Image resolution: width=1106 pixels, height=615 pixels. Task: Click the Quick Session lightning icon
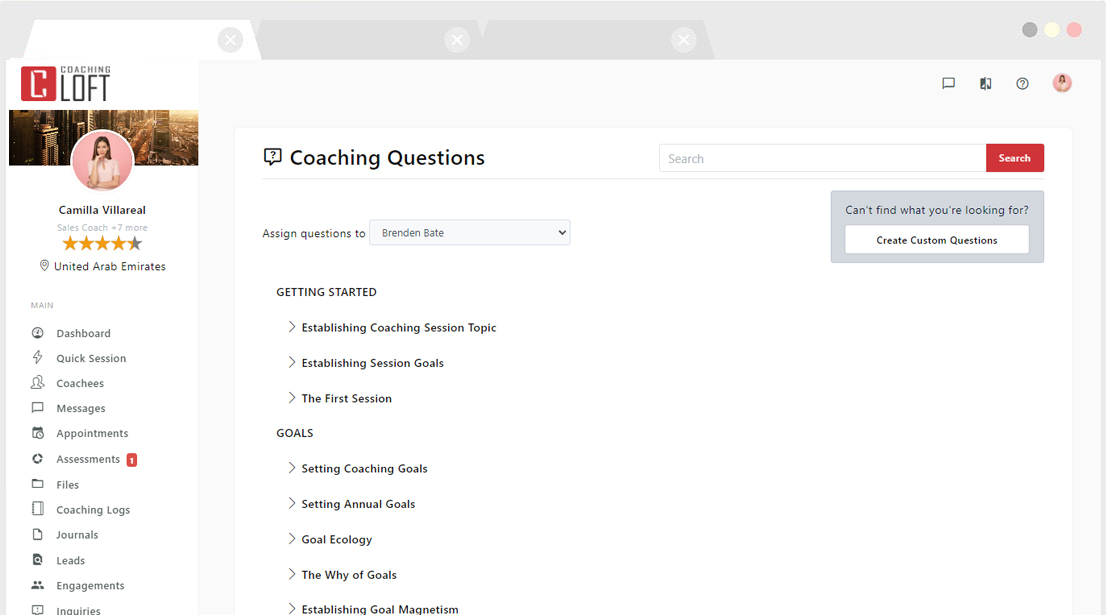click(38, 358)
